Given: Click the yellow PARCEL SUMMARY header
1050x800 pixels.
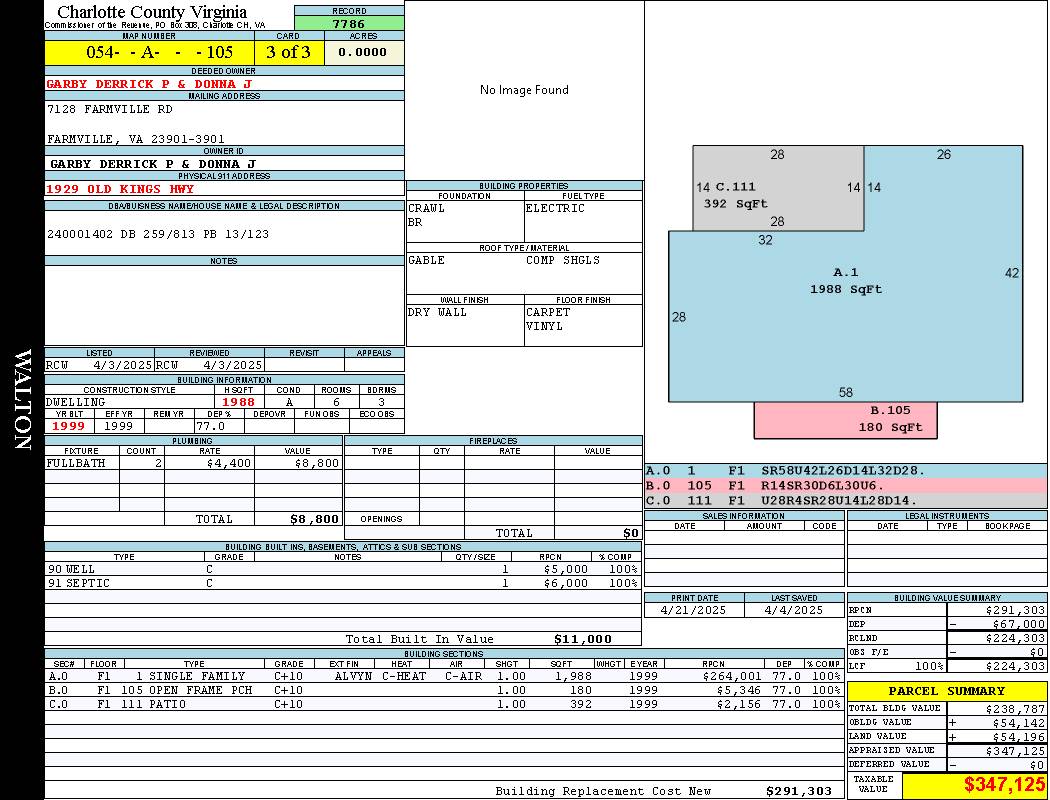Looking at the screenshot, I should [x=947, y=691].
